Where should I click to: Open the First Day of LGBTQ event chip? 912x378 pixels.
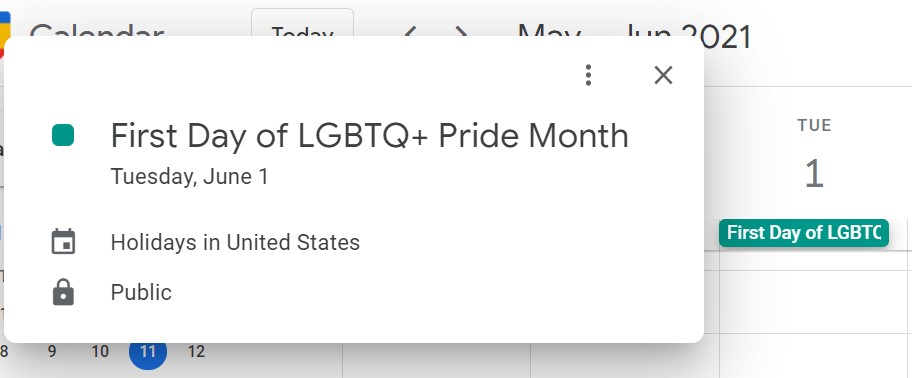804,233
